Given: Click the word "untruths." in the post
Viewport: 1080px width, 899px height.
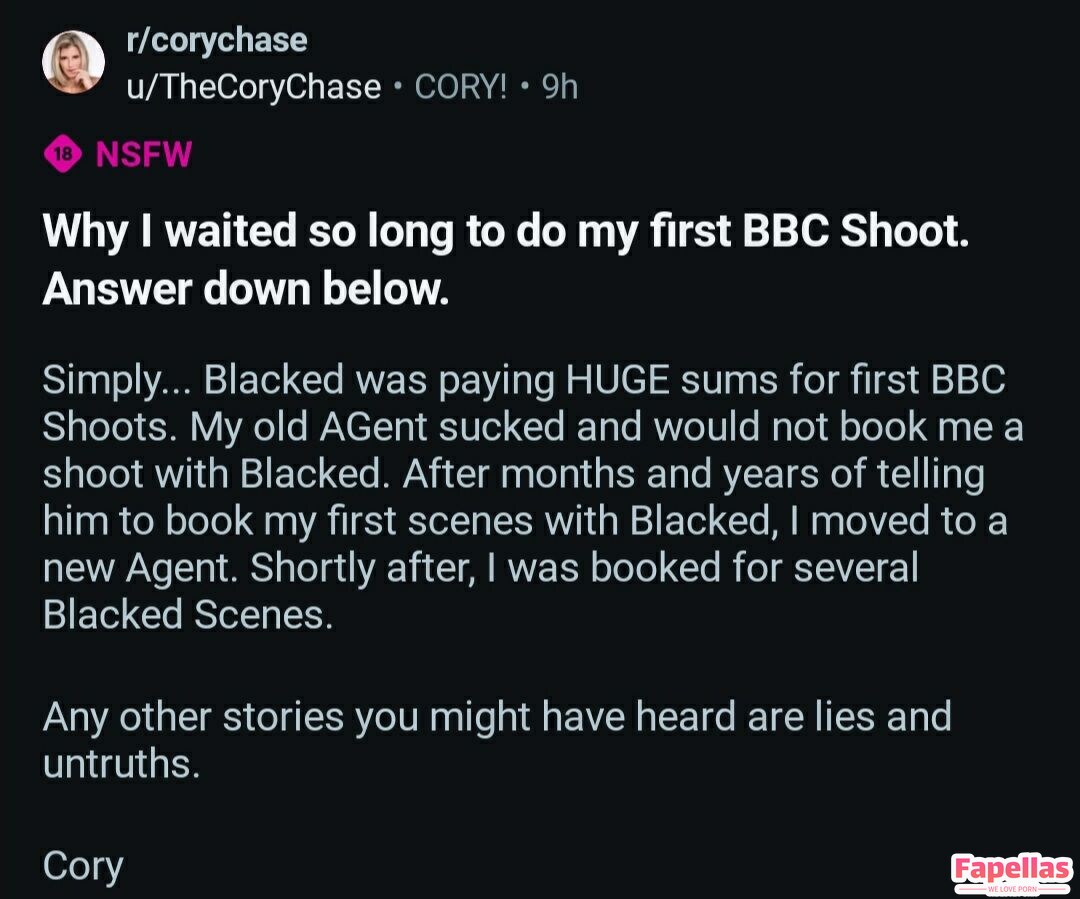Looking at the screenshot, I should pos(122,763).
